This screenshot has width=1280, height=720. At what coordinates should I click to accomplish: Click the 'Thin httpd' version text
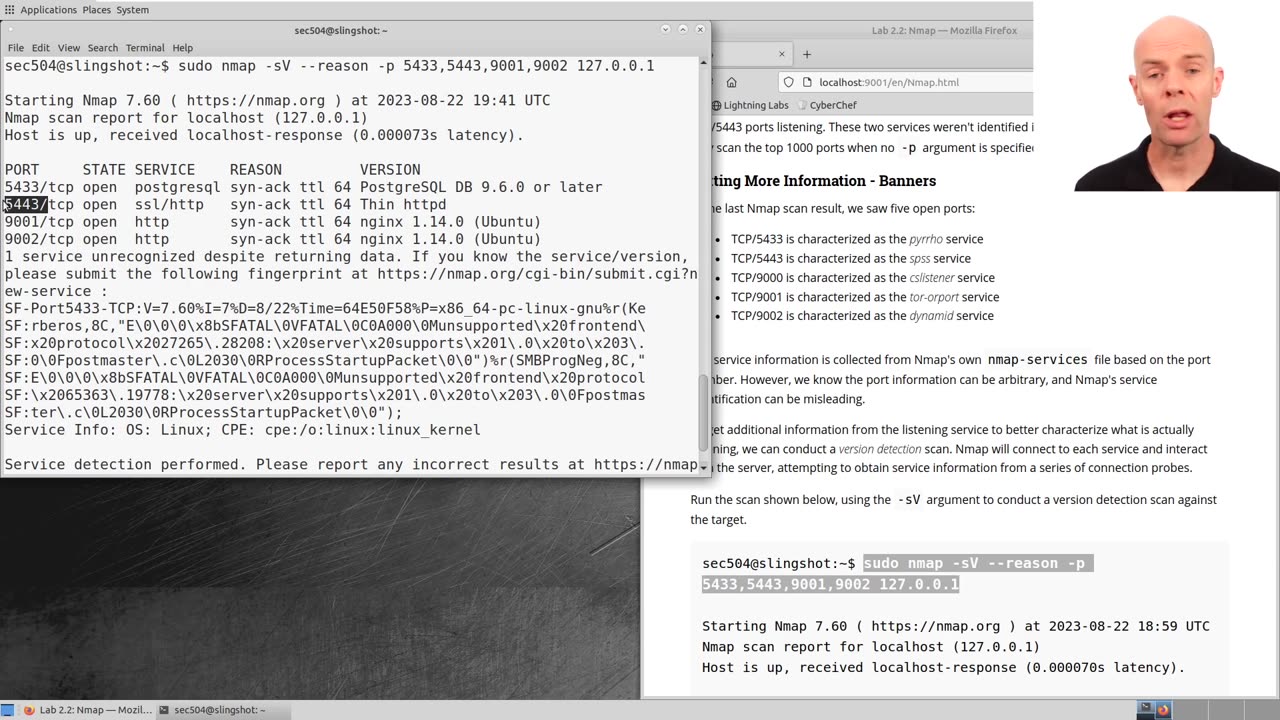click(x=403, y=204)
